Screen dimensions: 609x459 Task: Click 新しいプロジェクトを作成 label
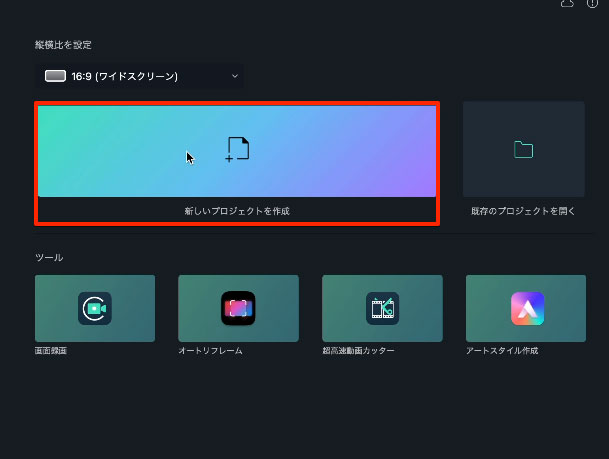(x=237, y=211)
